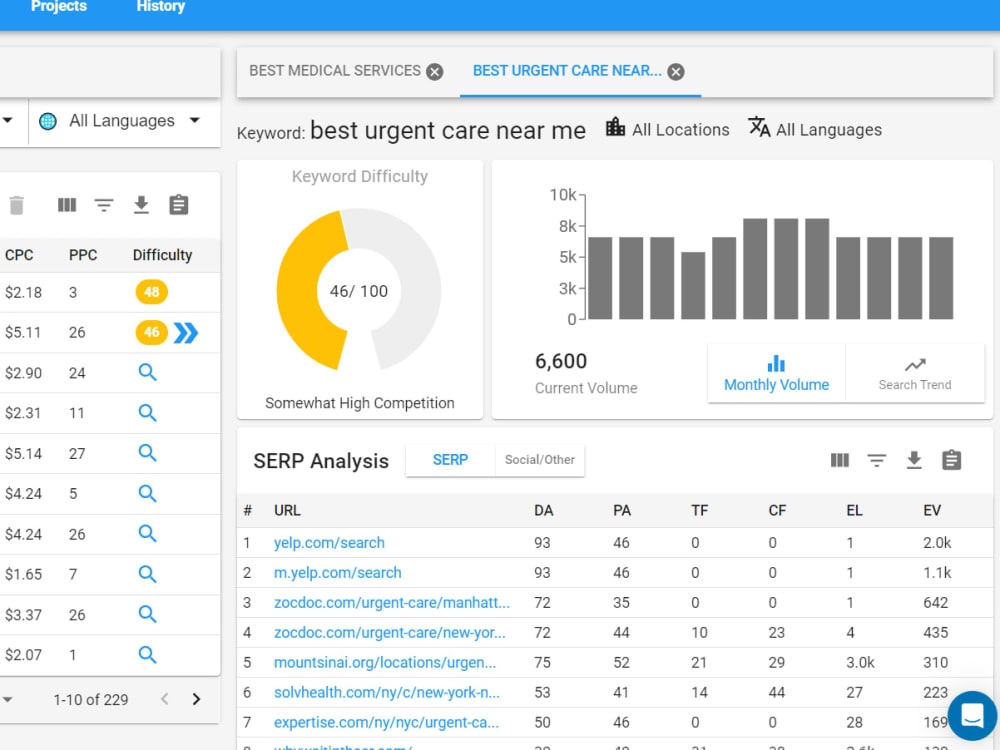This screenshot has width=1000, height=750.
Task: Open mountsinai.org locations link
Action: pyautogui.click(x=385, y=663)
